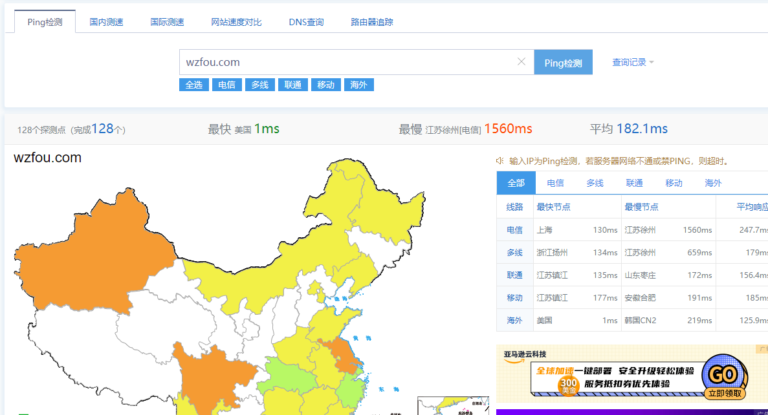Screen dimensions: 768x415
Task: Switch to the 国内测速 tab
Action: 107,21
